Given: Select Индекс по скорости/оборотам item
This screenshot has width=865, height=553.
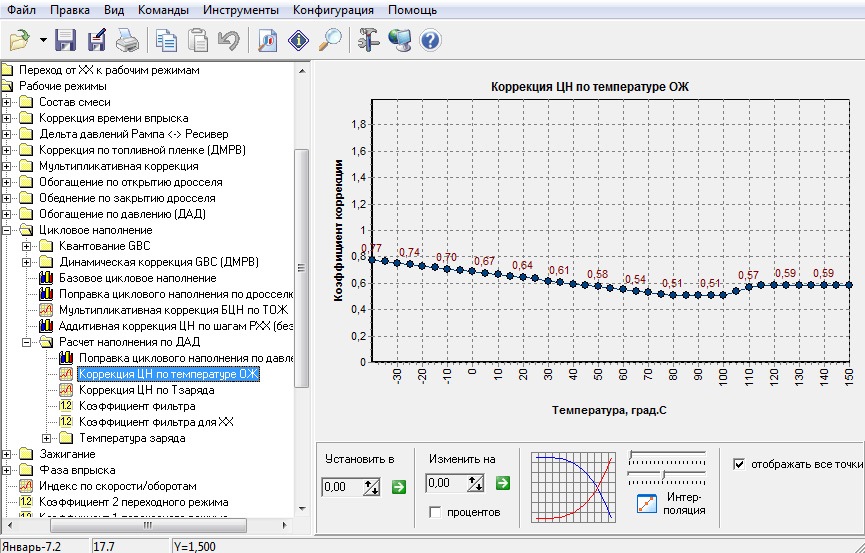Looking at the screenshot, I should [118, 486].
